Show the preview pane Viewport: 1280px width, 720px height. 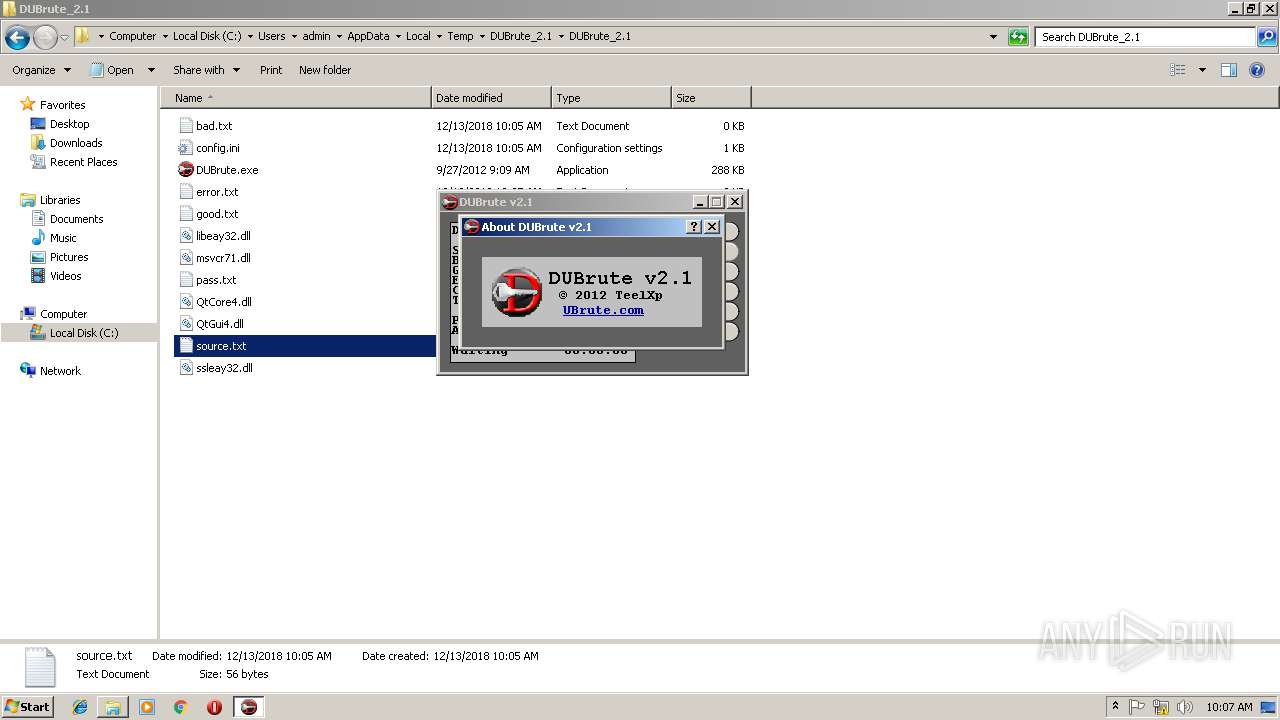click(x=1229, y=70)
